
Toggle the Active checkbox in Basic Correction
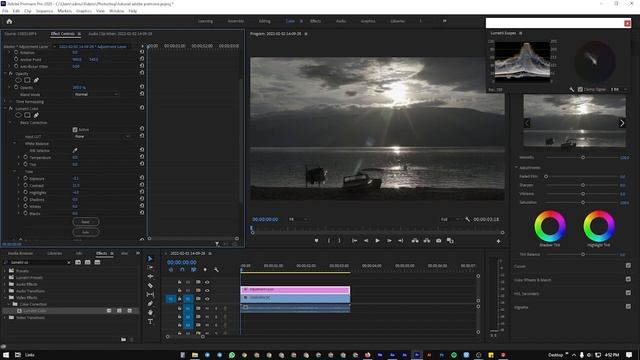pyautogui.click(x=75, y=130)
